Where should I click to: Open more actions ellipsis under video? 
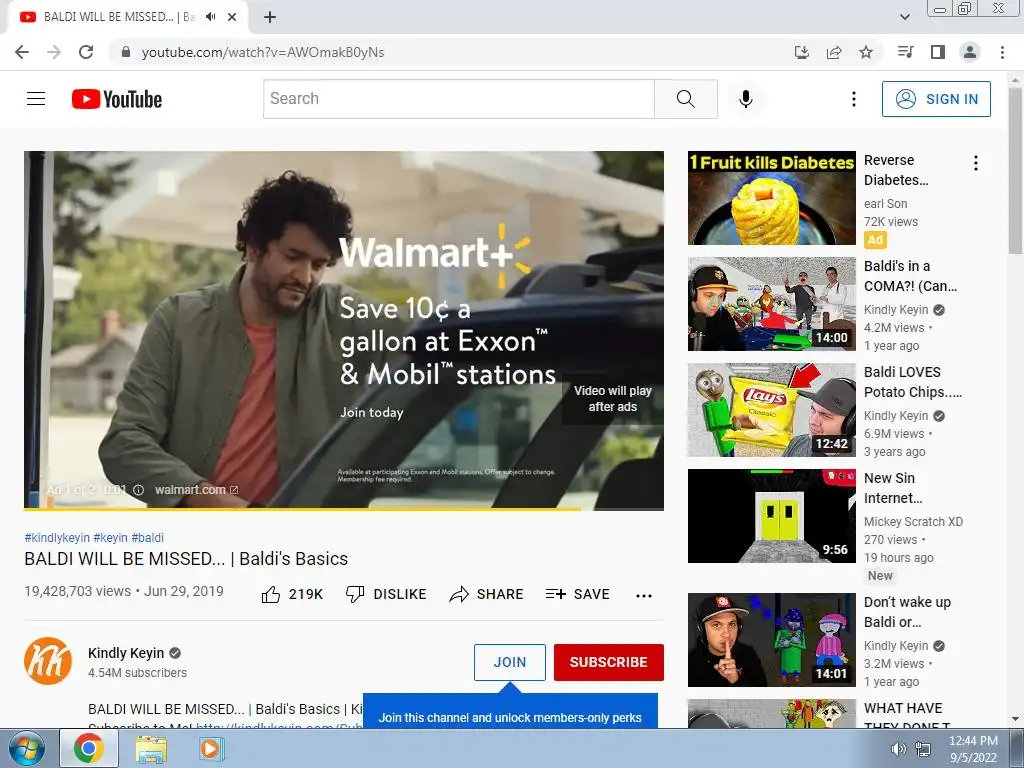[644, 595]
